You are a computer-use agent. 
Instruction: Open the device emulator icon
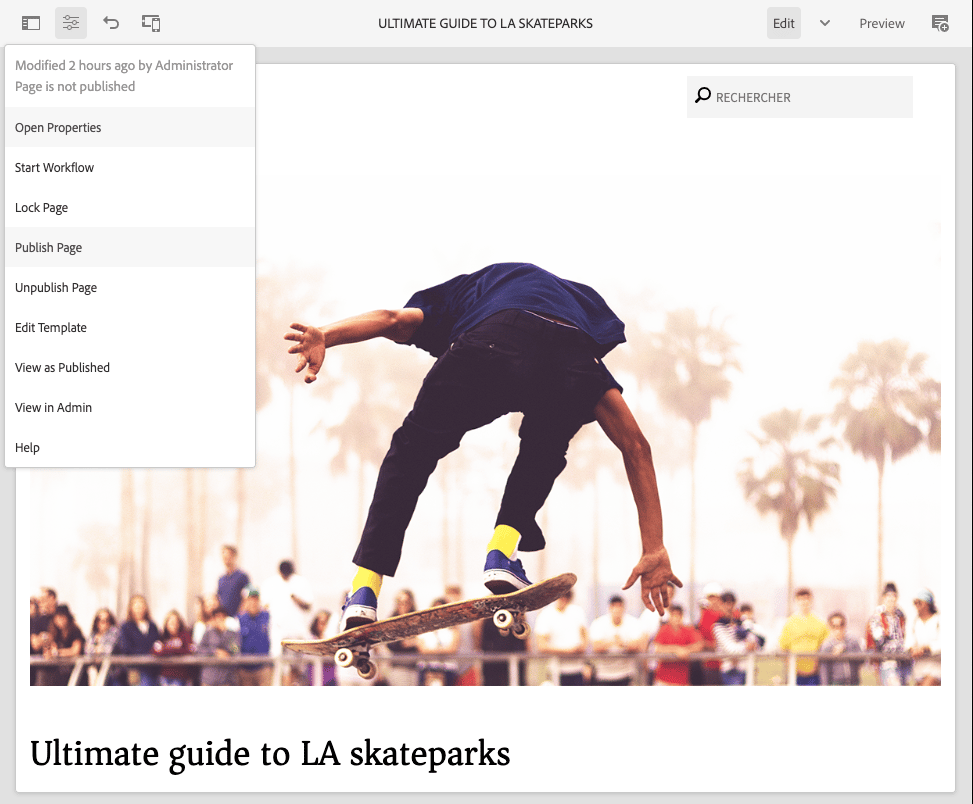pos(151,22)
